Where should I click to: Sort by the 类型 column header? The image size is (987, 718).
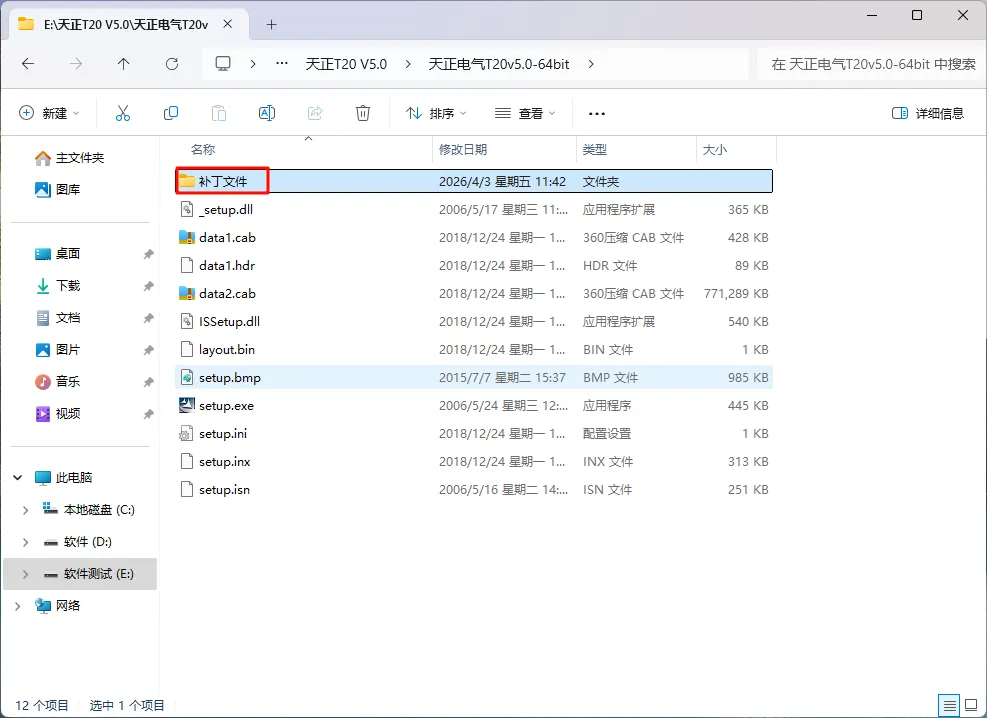pos(595,150)
